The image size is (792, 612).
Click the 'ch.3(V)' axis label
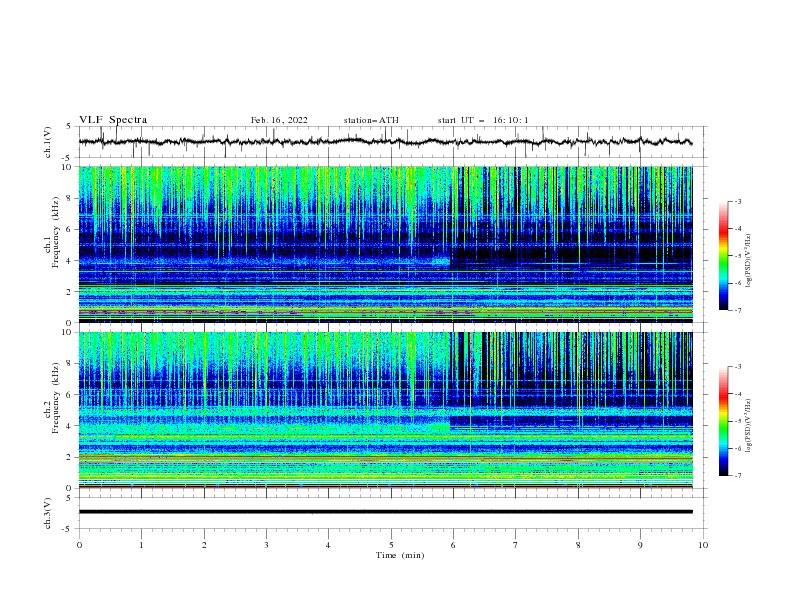(x=48, y=513)
